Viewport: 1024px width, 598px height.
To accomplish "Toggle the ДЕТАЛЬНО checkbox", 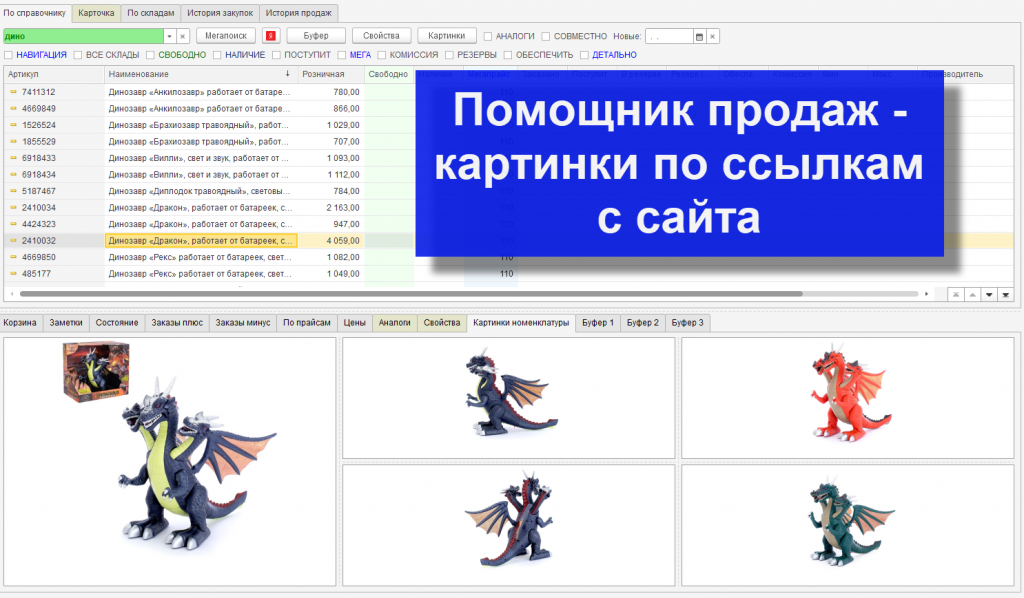I will pyautogui.click(x=584, y=55).
